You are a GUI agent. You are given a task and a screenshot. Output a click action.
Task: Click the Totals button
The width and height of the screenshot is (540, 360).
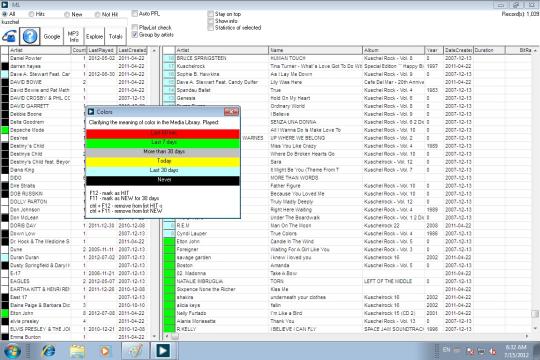pos(115,36)
